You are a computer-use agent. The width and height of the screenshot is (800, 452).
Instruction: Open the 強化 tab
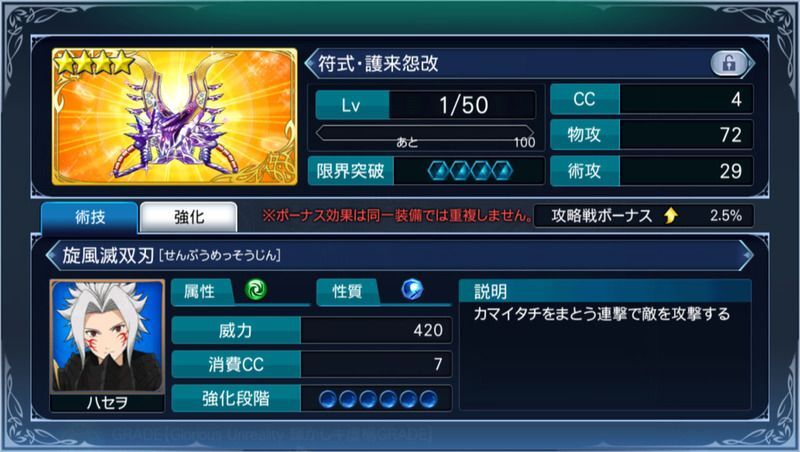pyautogui.click(x=189, y=218)
